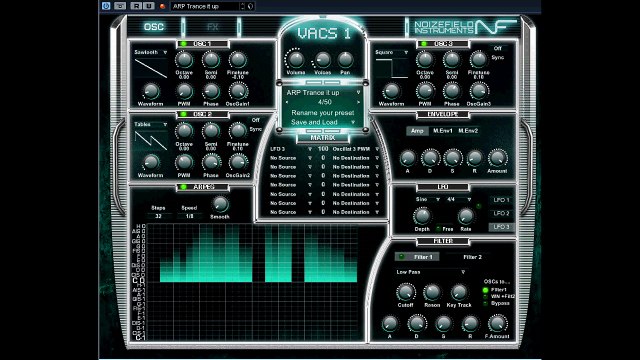Toggle OSC 3 Sync Off switch
640x360 pixels.
point(498,48)
